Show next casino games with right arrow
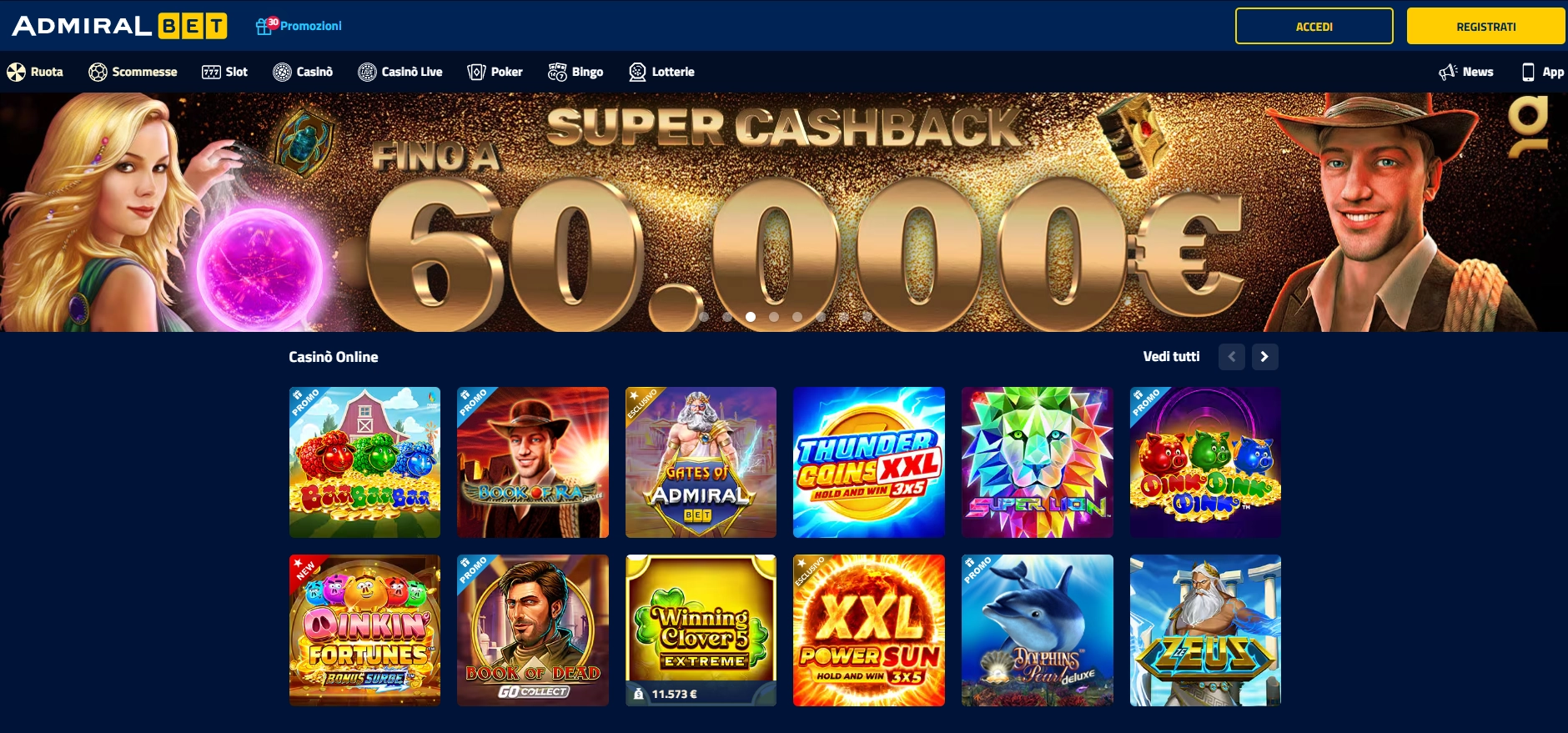 pyautogui.click(x=1264, y=357)
